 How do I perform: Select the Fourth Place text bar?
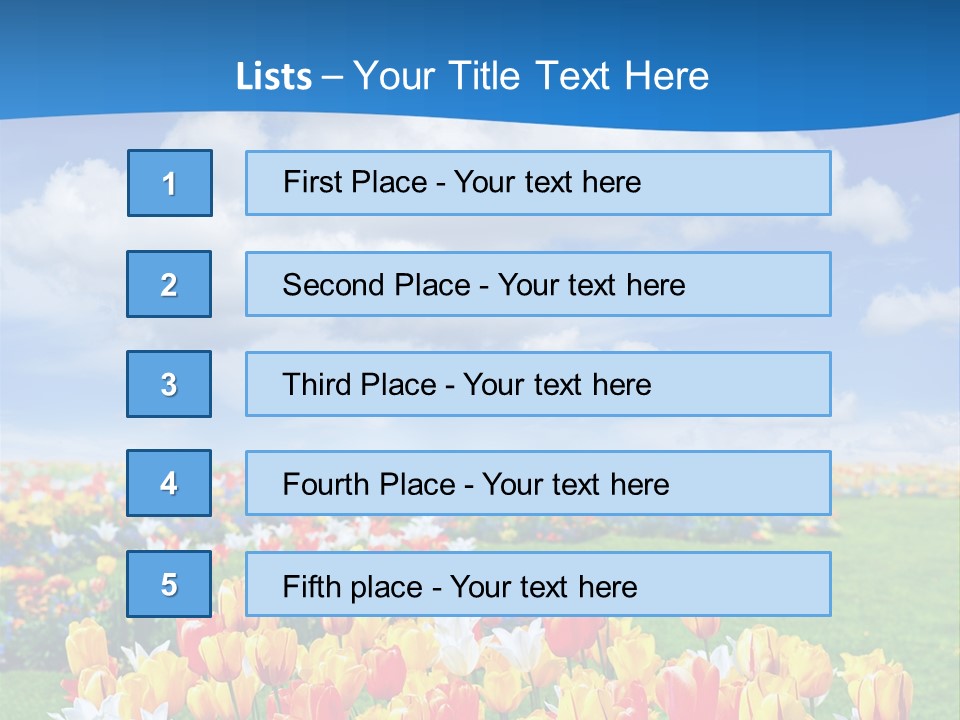(538, 484)
